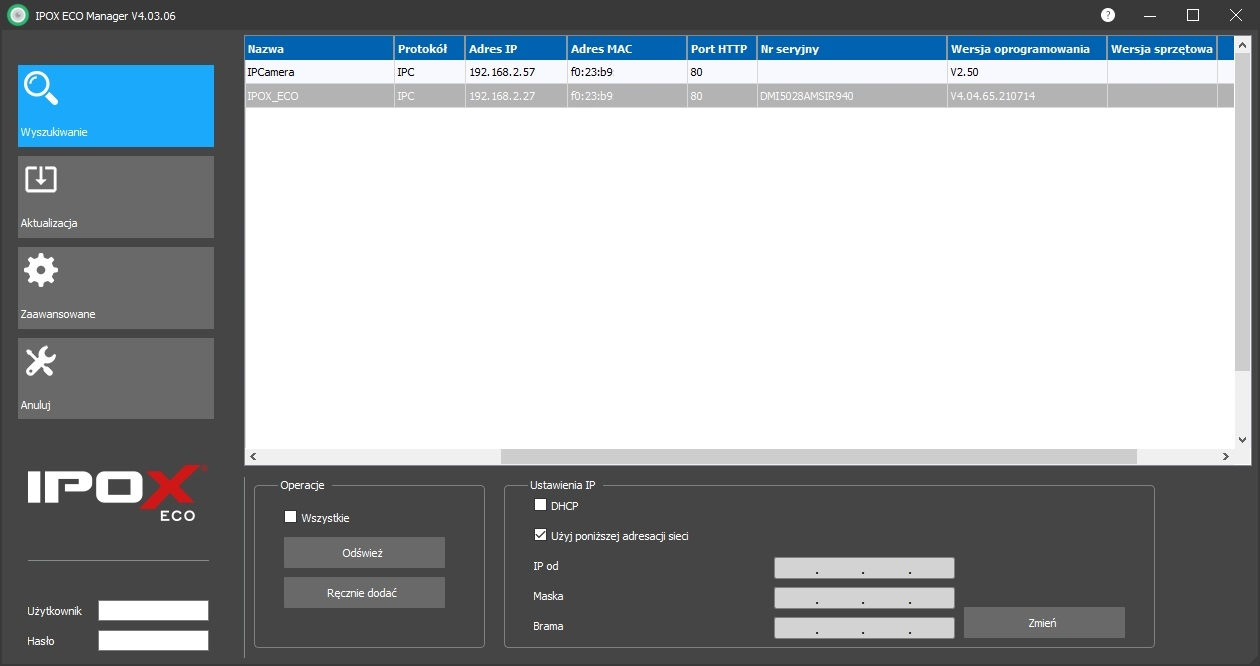Image resolution: width=1260 pixels, height=666 pixels.
Task: Click firmware version V2.50
Action: pos(964,72)
